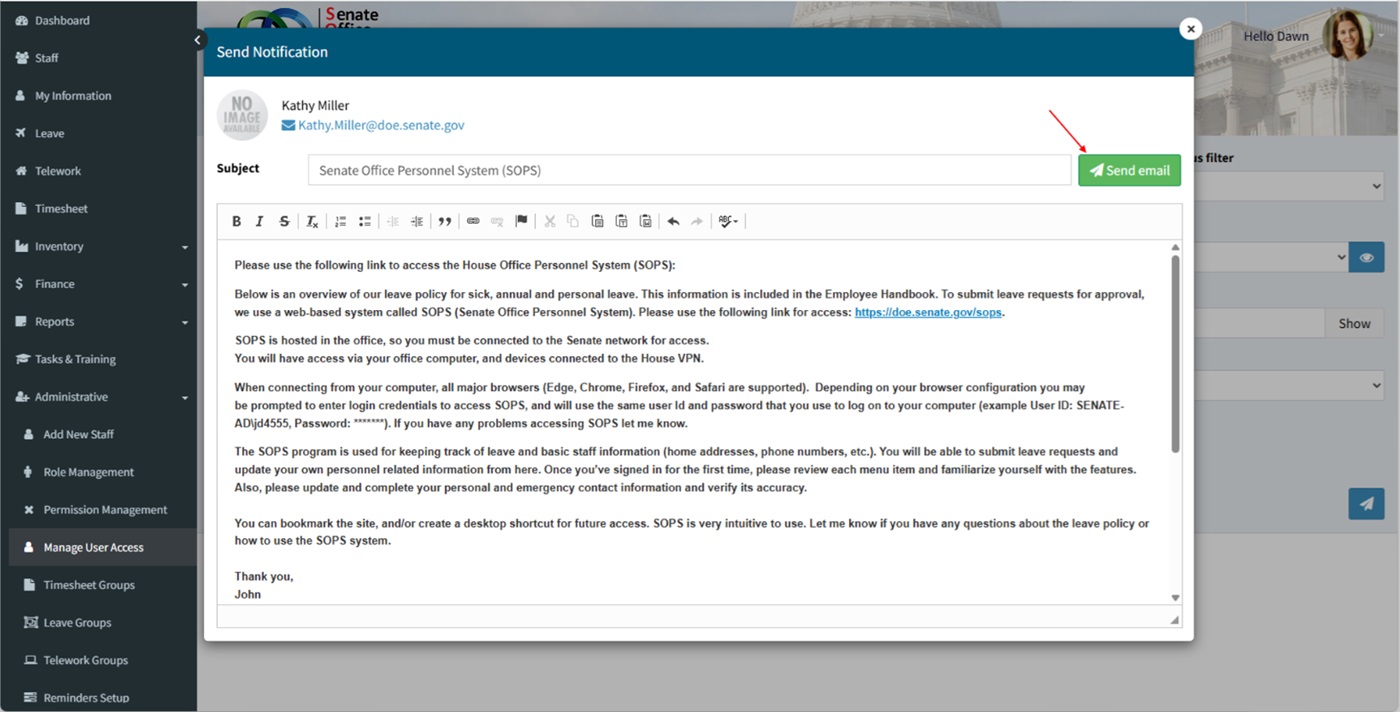Insert a bulleted list

pos(365,221)
